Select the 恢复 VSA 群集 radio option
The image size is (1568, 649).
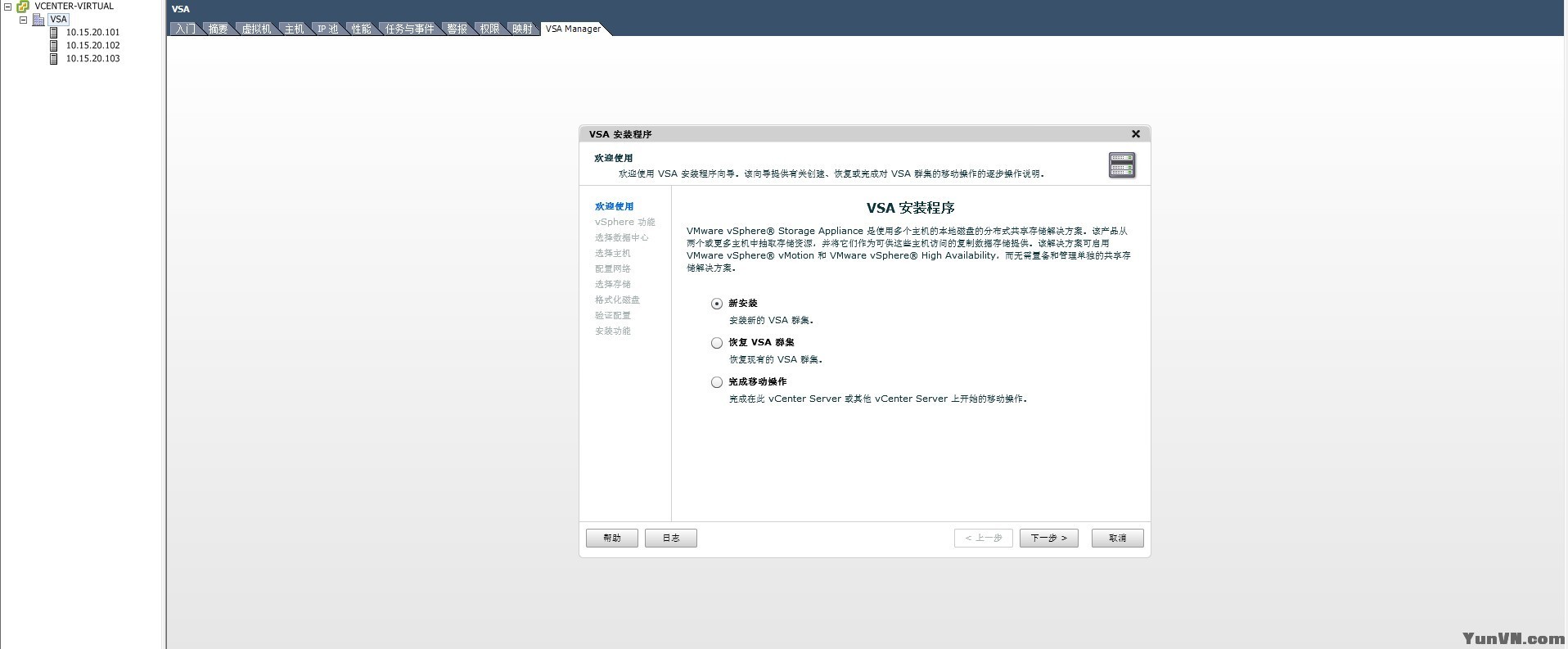click(x=717, y=343)
